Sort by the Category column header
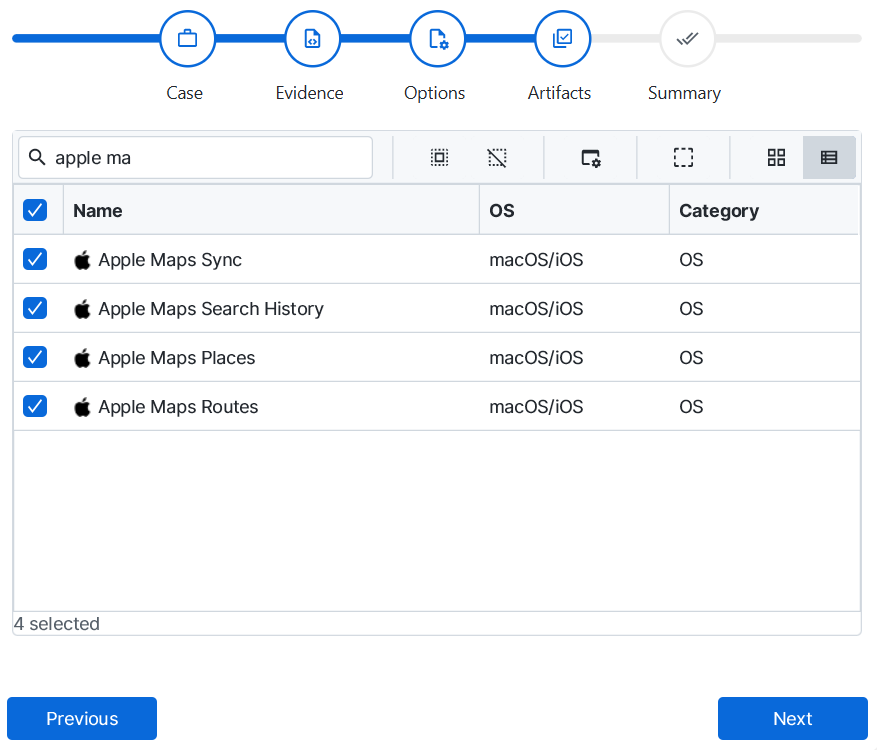Image resolution: width=877 pixels, height=750 pixels. pyautogui.click(x=718, y=210)
